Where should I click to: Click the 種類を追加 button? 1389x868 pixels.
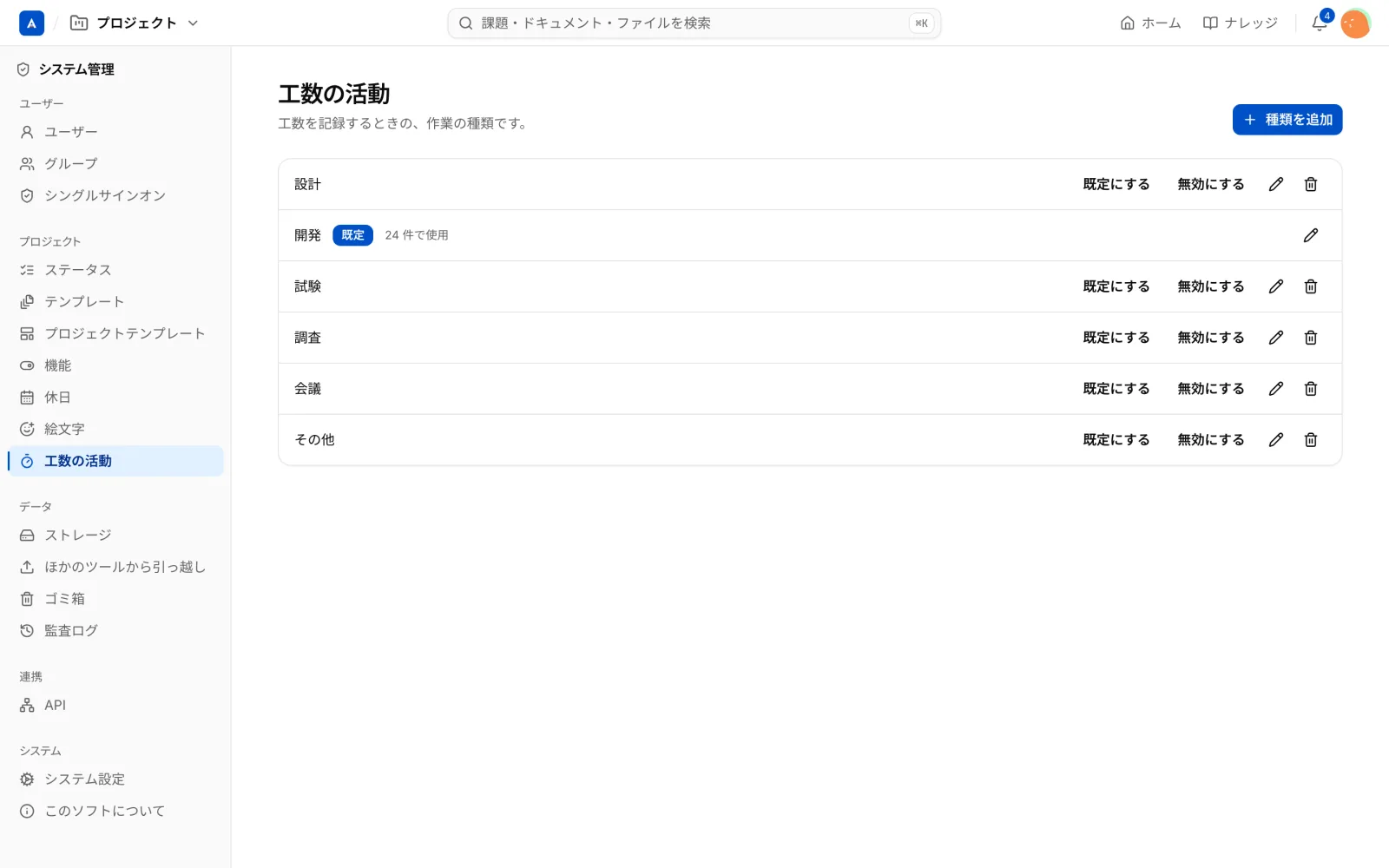tap(1287, 120)
